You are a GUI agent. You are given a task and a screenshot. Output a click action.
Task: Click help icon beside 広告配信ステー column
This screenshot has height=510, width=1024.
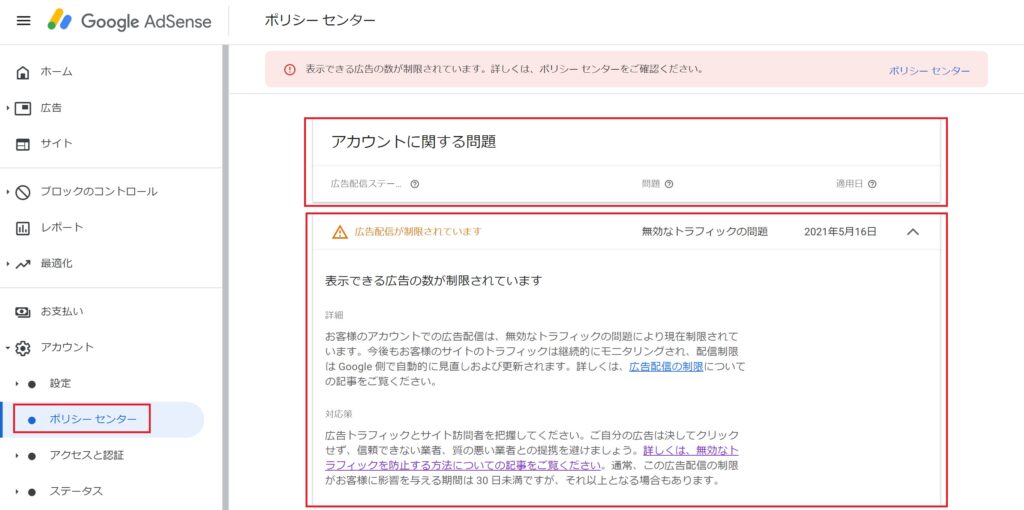pos(414,184)
